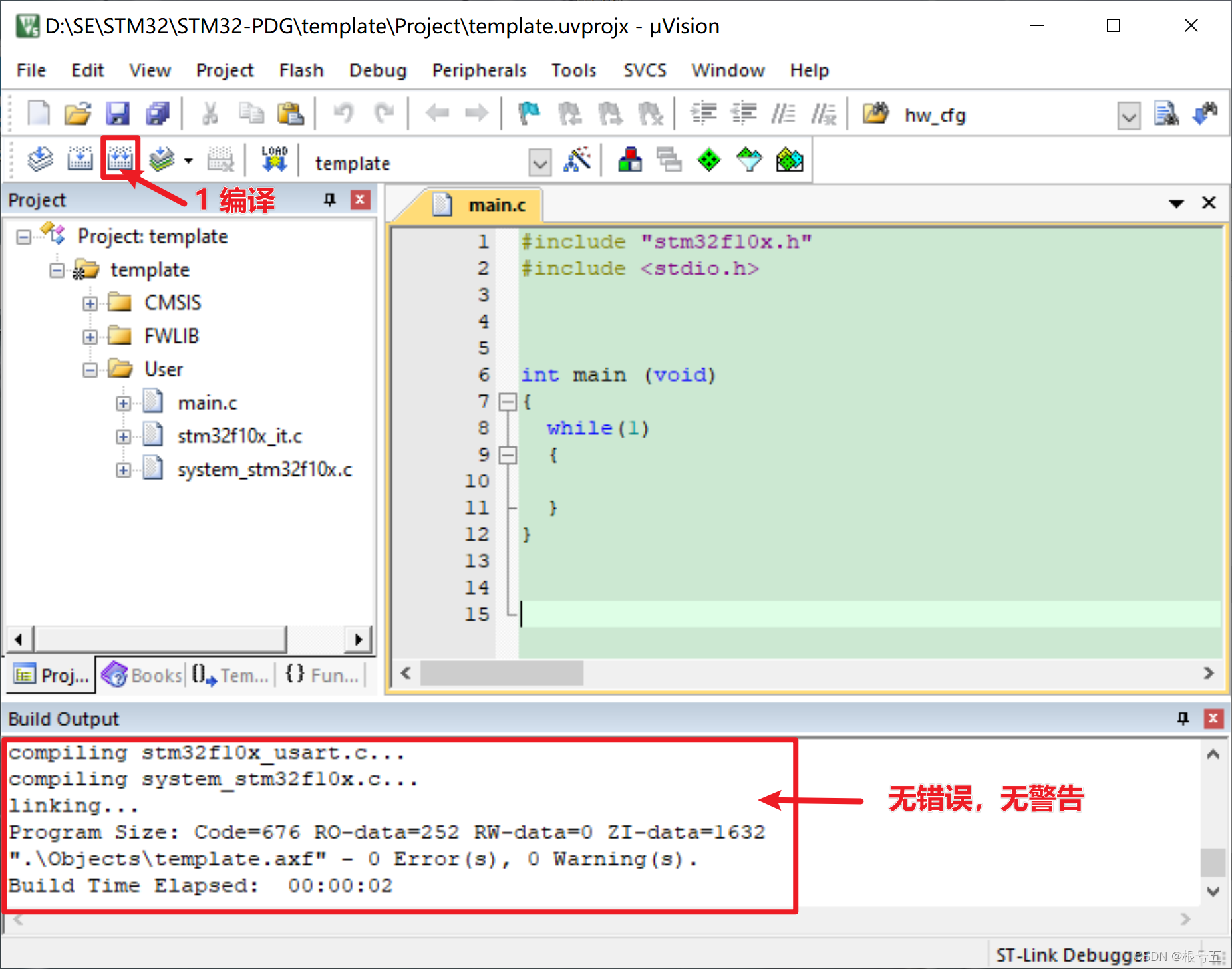Click the Build target icon
This screenshot has height=969, width=1232.
[x=80, y=160]
